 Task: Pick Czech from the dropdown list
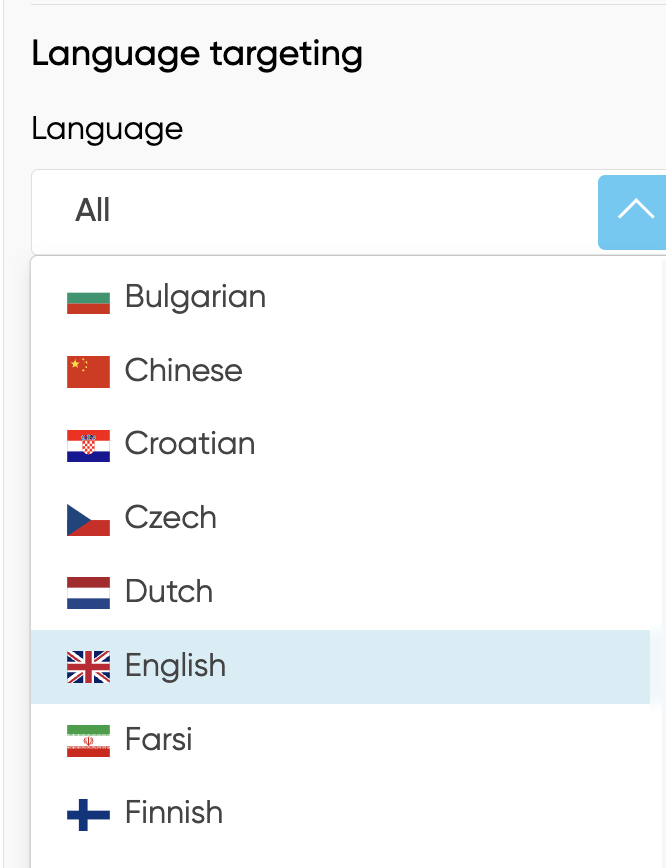(x=170, y=518)
